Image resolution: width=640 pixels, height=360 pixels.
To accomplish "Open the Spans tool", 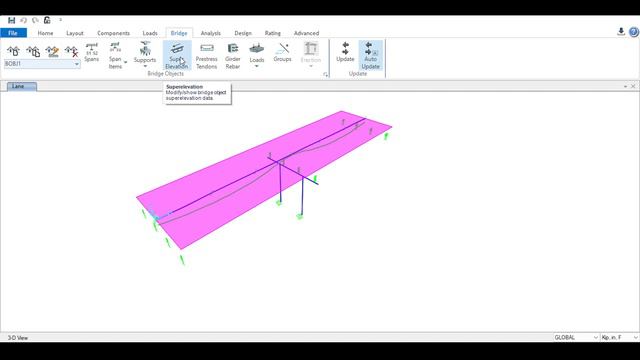I will tap(92, 52).
